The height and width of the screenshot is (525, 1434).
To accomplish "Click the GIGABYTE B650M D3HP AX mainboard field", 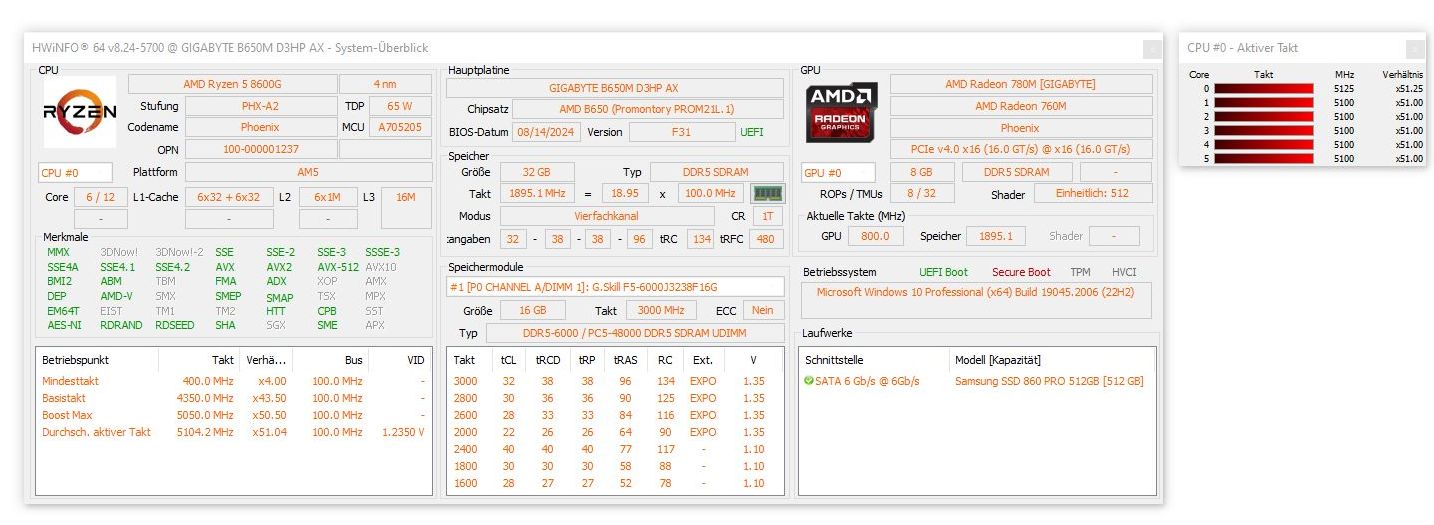I will tap(613, 88).
